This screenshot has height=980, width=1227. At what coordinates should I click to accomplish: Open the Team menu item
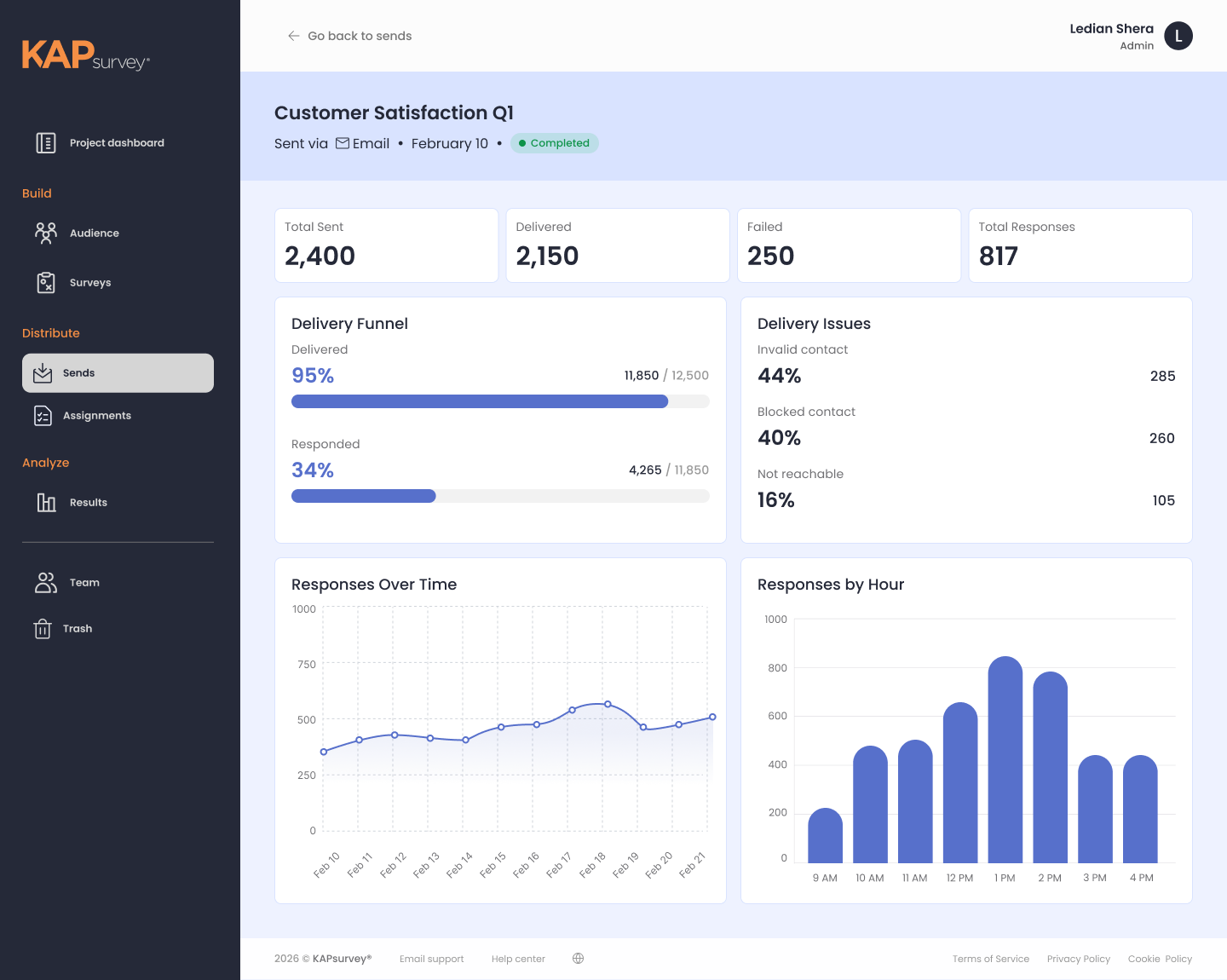(x=118, y=583)
